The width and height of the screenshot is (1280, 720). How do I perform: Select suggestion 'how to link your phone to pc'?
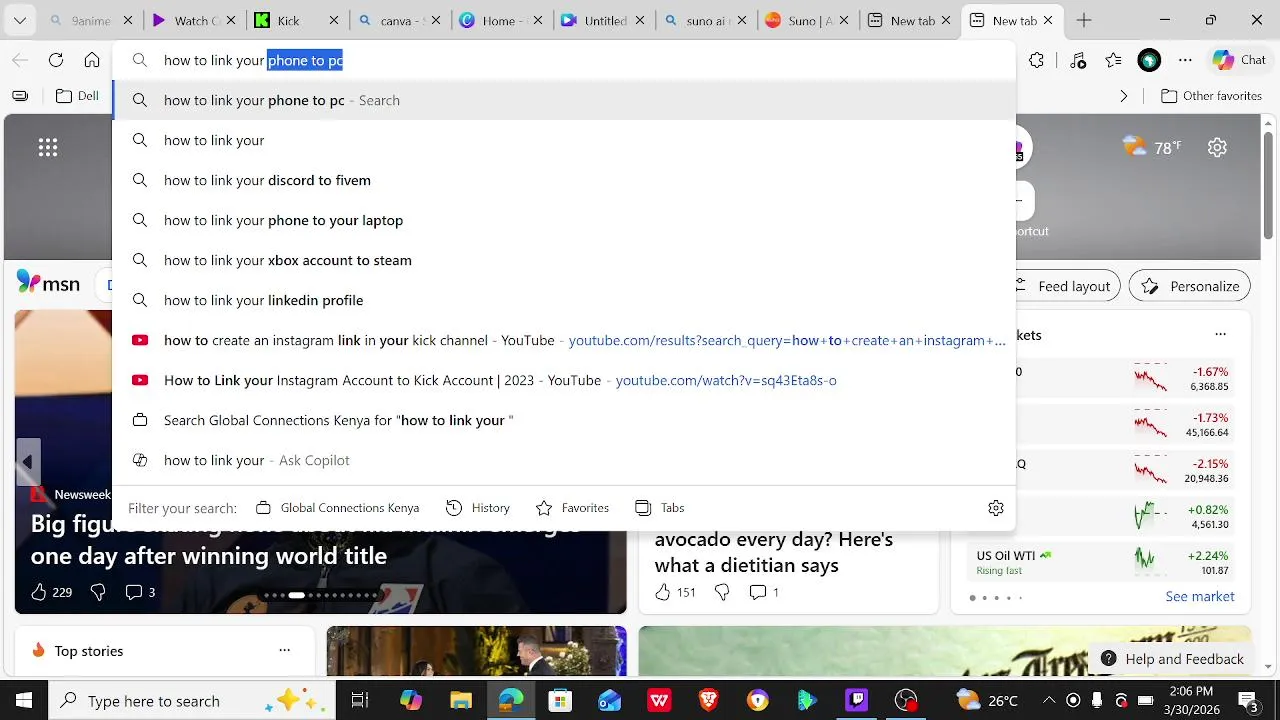[564, 100]
